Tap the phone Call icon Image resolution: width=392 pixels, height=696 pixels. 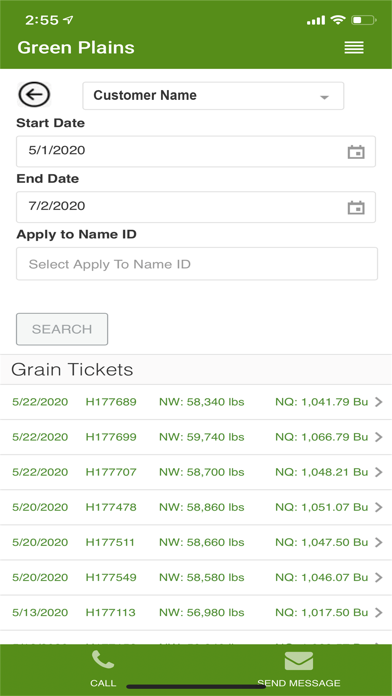point(103,659)
